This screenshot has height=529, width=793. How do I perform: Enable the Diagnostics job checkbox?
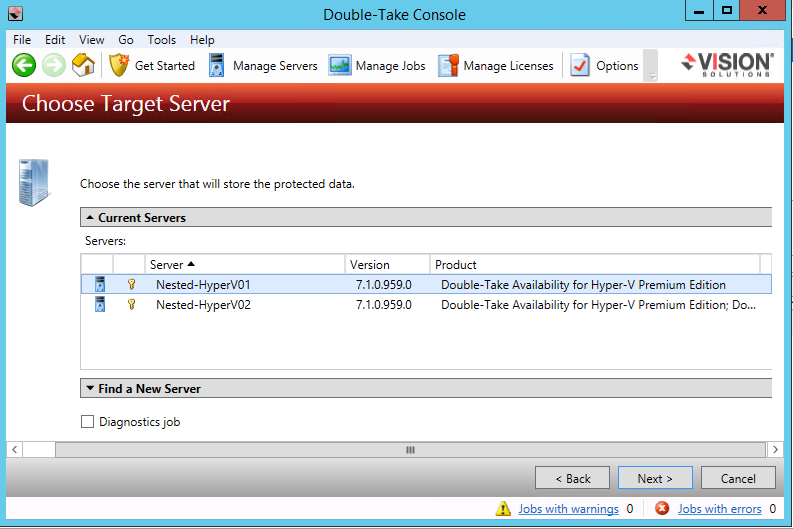(87, 421)
